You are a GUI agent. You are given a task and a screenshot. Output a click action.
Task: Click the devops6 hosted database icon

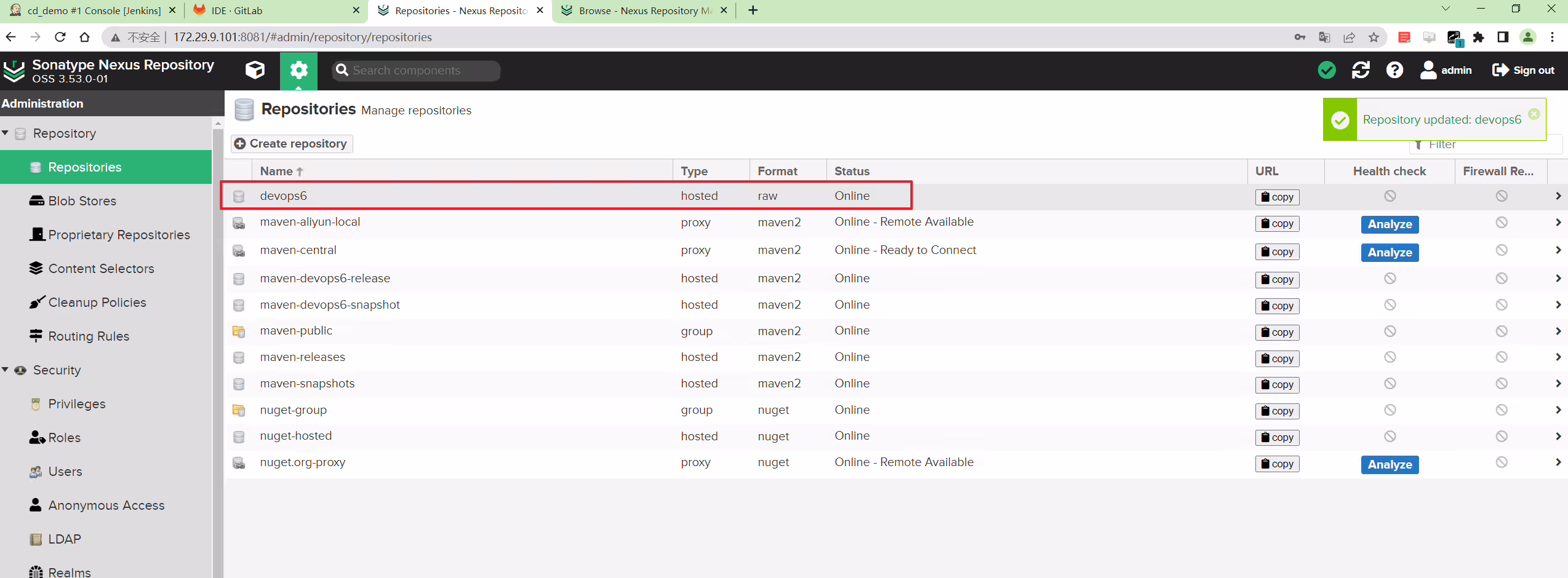click(x=239, y=196)
